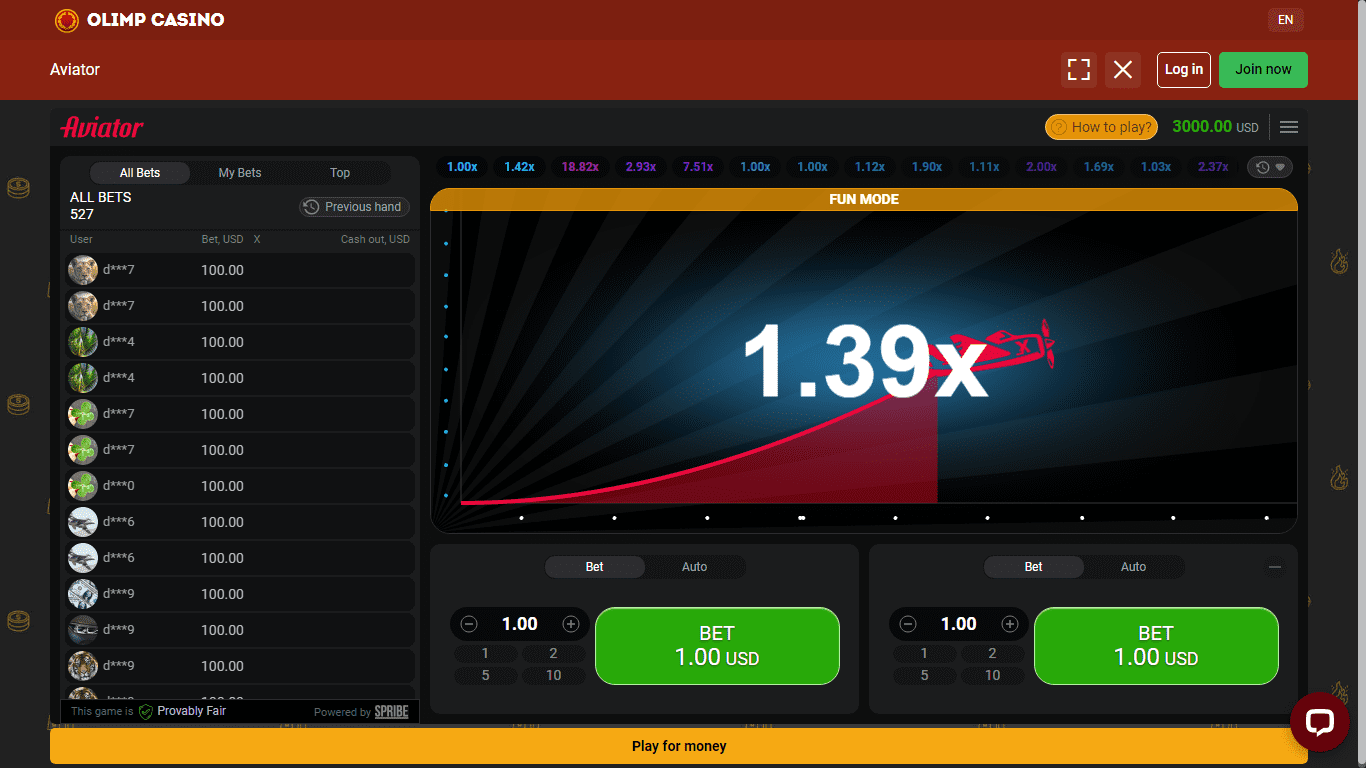The image size is (1366, 768).
Task: Switch the right panel to Auto mode
Action: coord(1134,567)
